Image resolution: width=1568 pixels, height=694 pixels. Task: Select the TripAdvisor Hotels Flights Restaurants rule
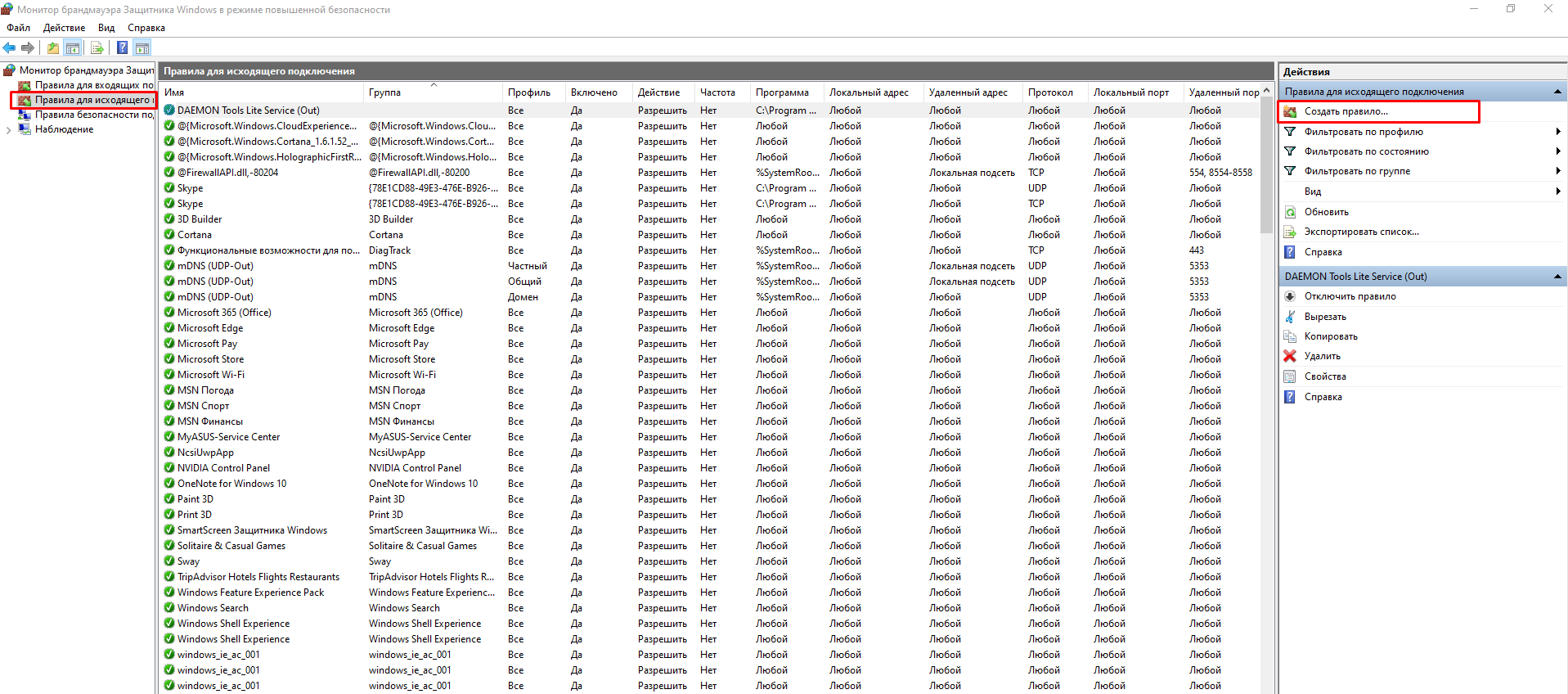pos(710,577)
